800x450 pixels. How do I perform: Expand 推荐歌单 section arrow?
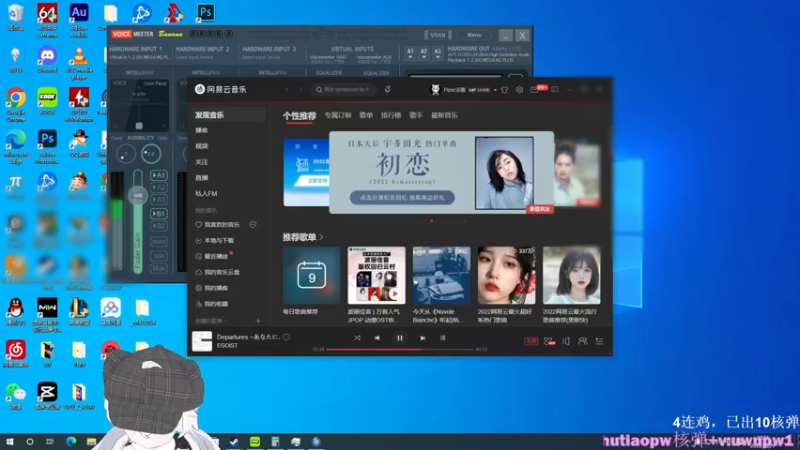(x=321, y=237)
